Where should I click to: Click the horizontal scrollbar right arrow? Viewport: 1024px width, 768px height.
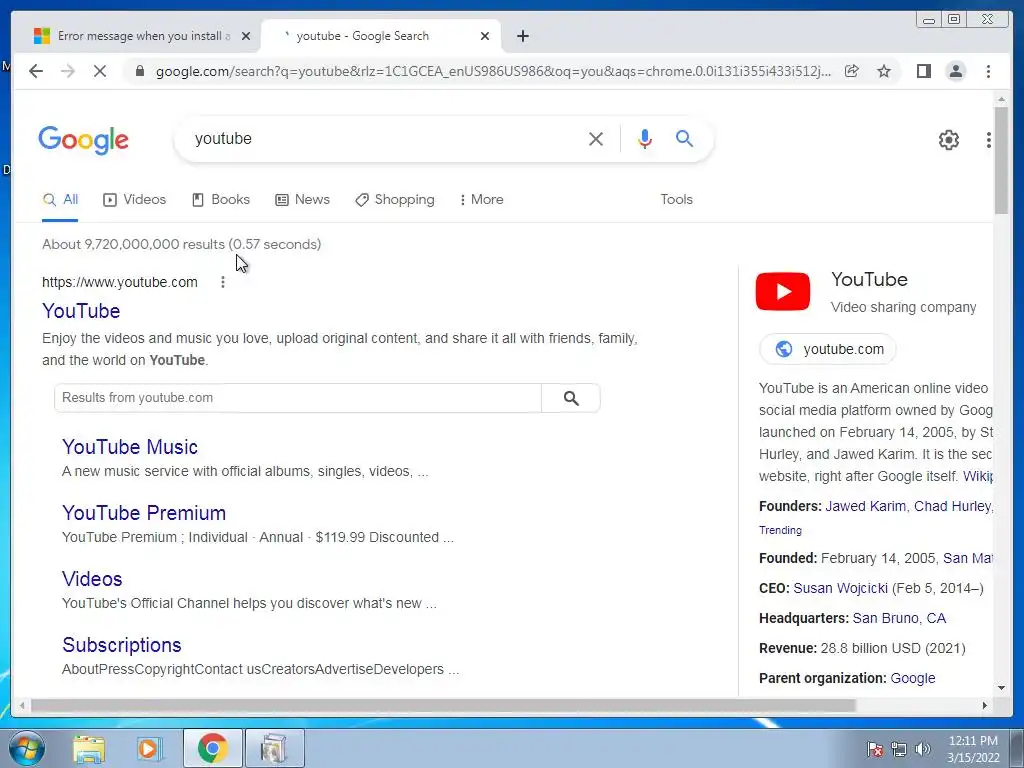click(985, 705)
